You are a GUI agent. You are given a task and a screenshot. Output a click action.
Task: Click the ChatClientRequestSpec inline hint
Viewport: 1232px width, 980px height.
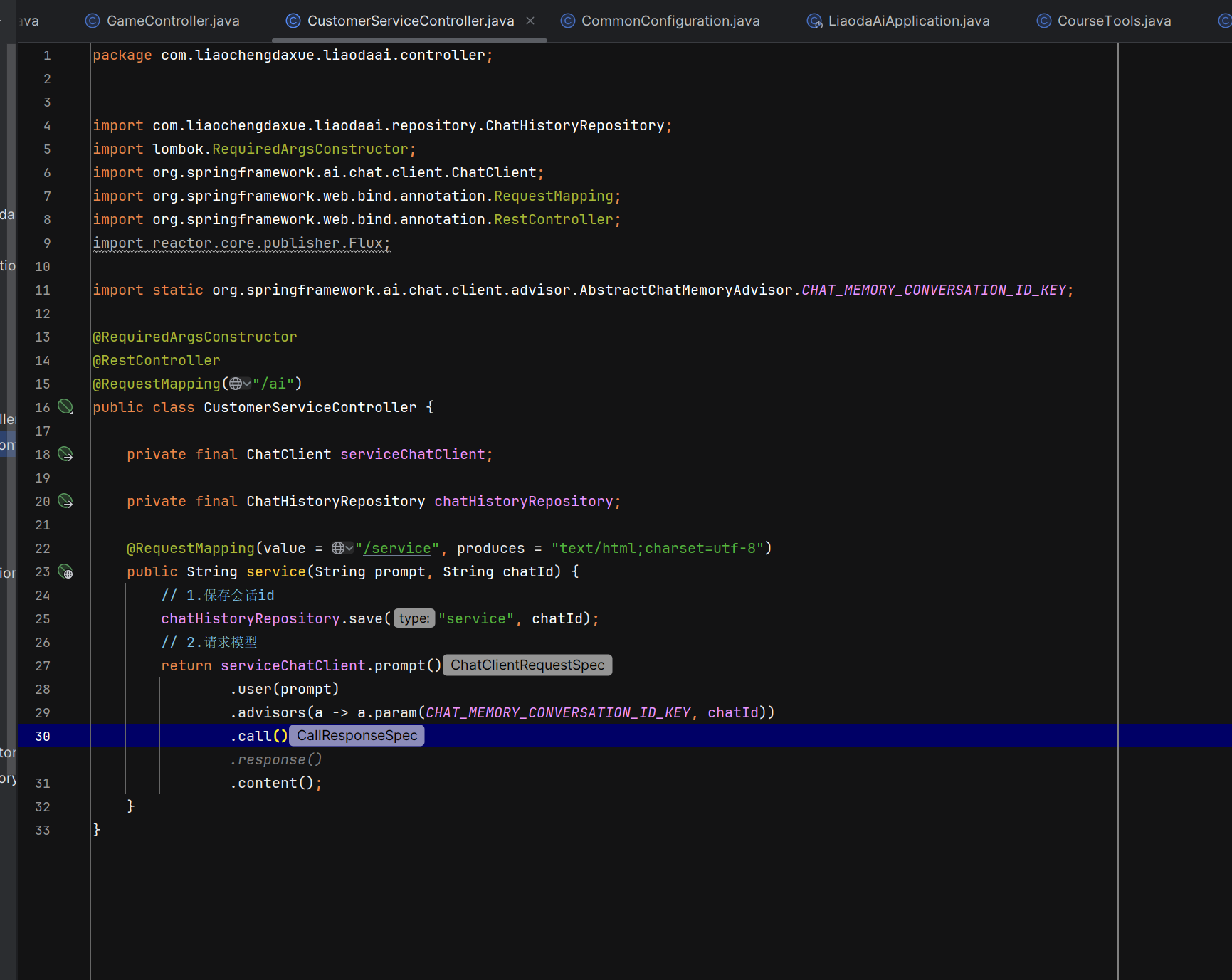coord(527,665)
